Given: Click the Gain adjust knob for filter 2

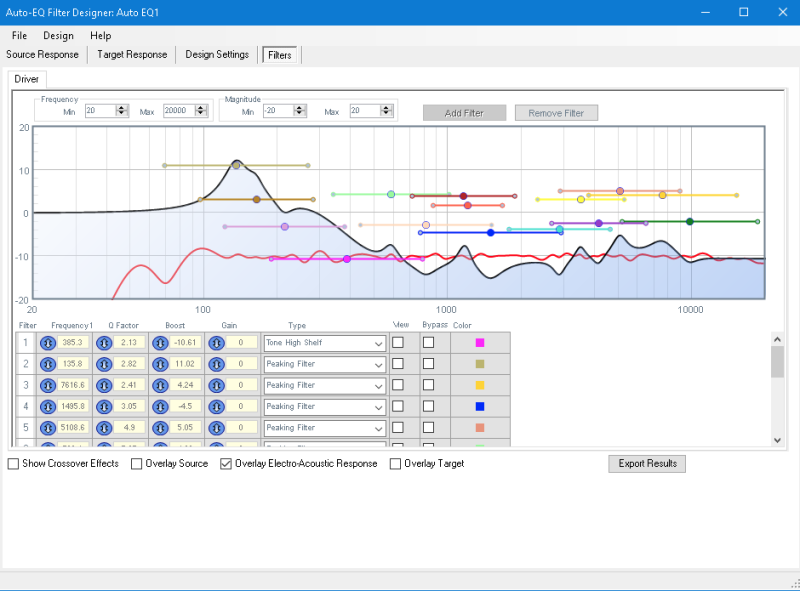Looking at the screenshot, I should pos(216,364).
